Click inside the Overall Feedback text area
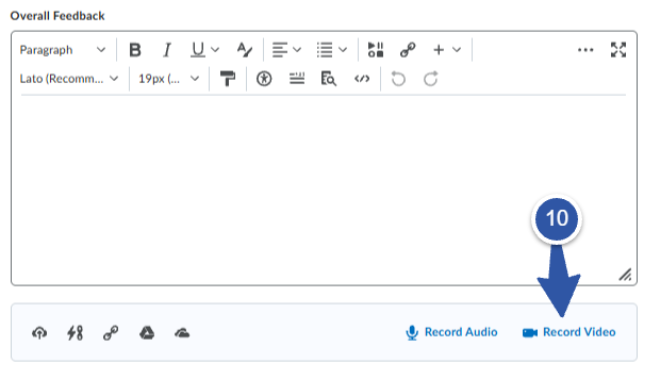 [324, 189]
